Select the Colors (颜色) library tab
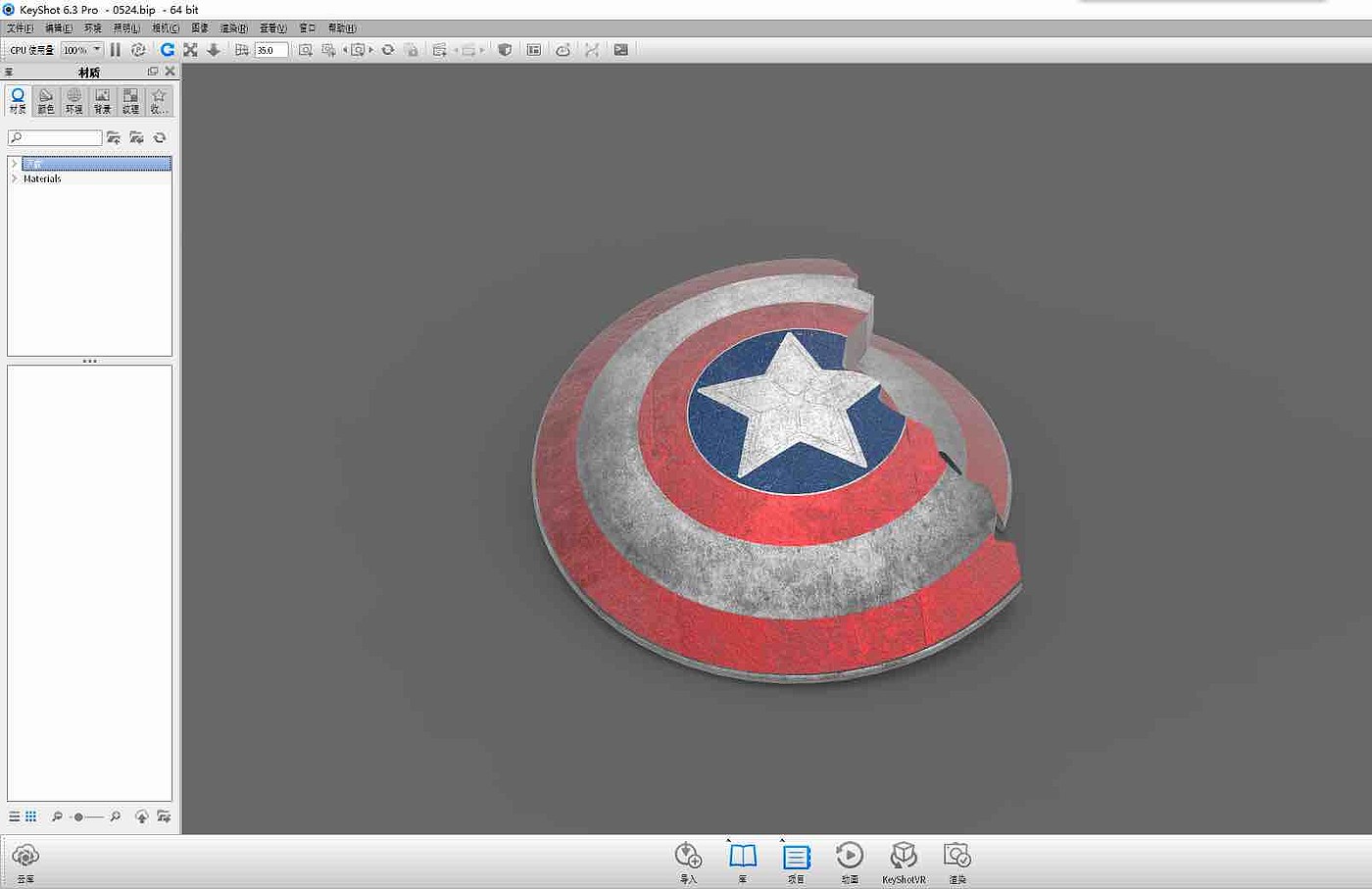 click(x=46, y=100)
